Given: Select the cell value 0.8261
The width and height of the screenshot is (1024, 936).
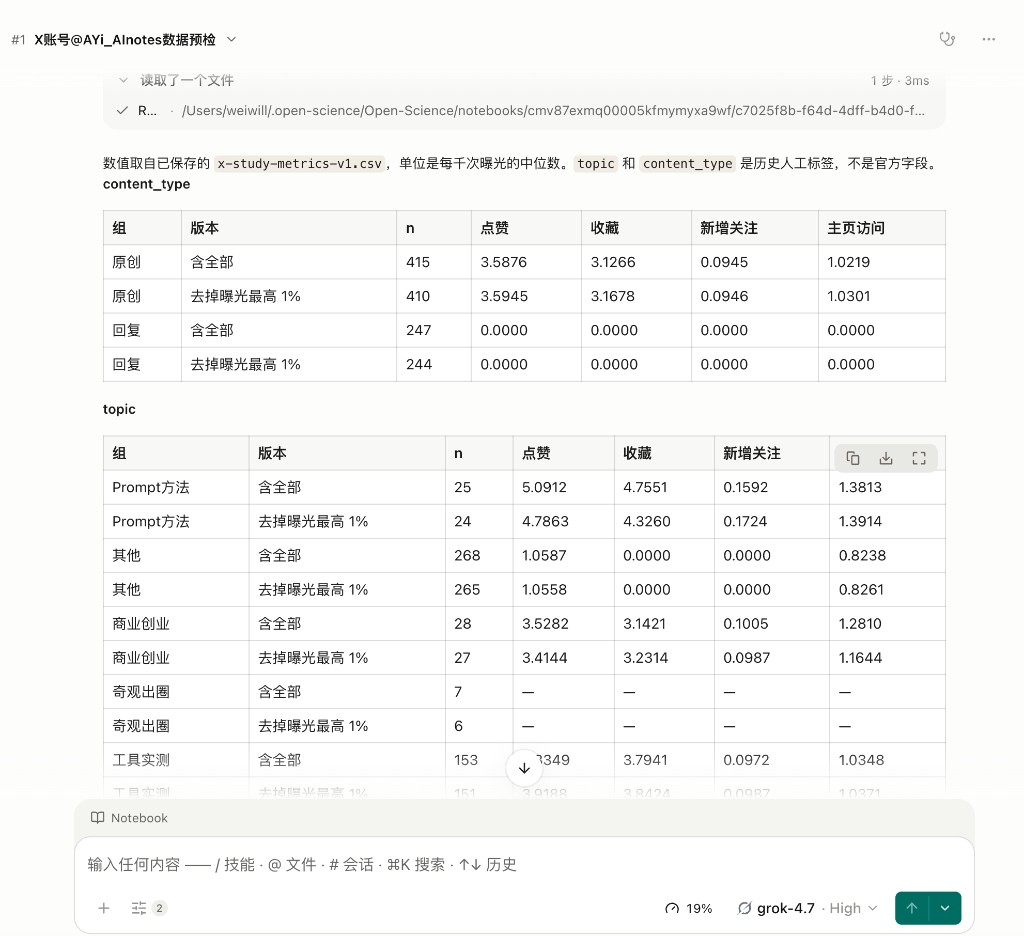Looking at the screenshot, I should coord(861,589).
